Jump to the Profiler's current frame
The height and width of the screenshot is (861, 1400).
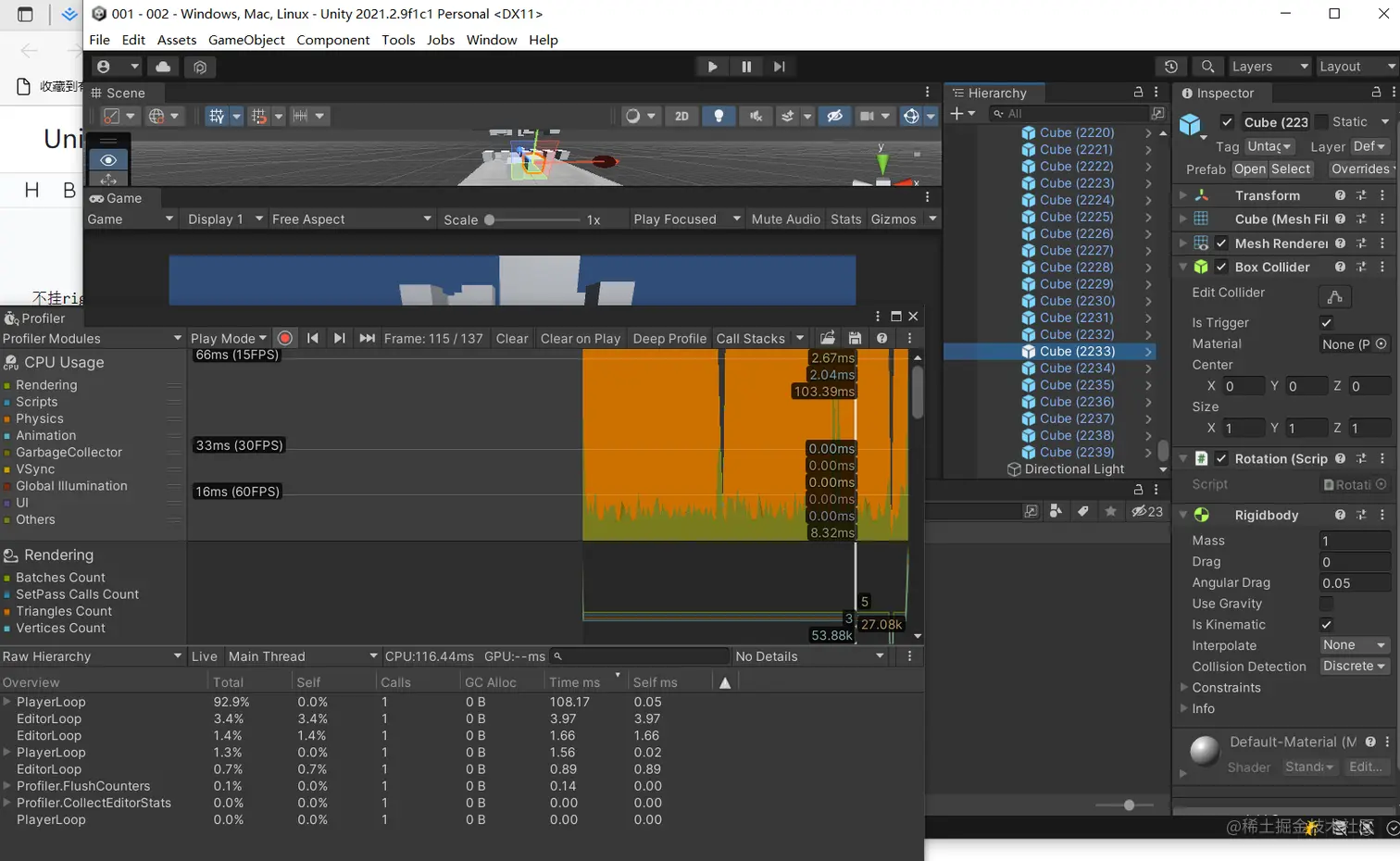tap(368, 339)
